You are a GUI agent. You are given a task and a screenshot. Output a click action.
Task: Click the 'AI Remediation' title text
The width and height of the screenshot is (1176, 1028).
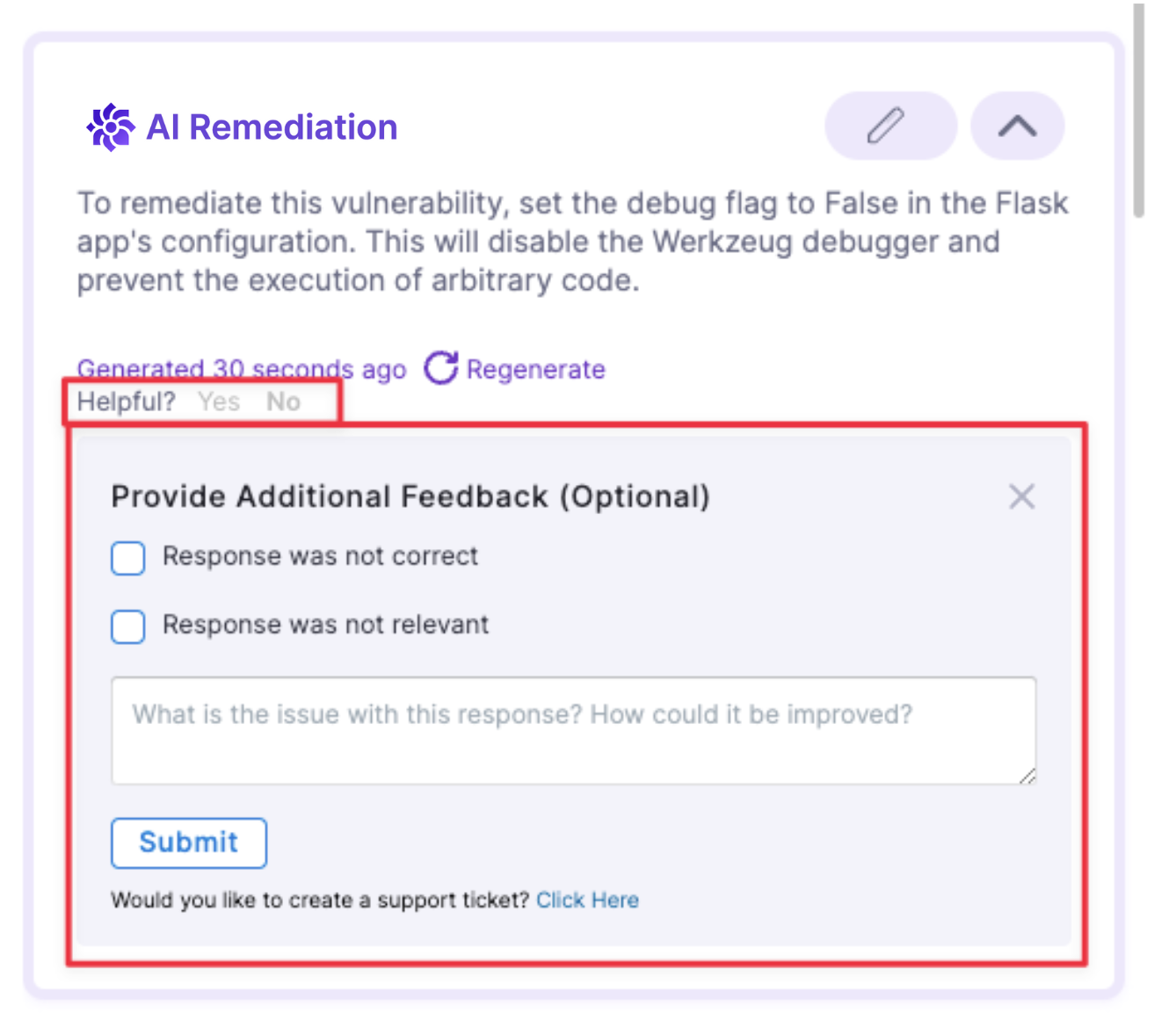(x=272, y=127)
